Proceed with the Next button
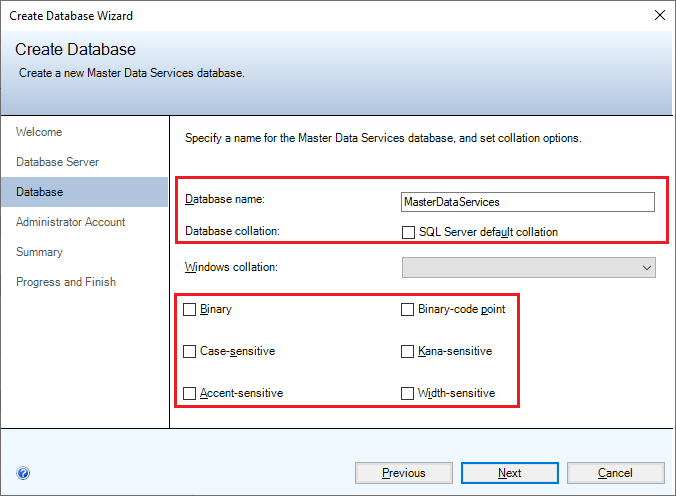The width and height of the screenshot is (676, 496). pos(509,473)
